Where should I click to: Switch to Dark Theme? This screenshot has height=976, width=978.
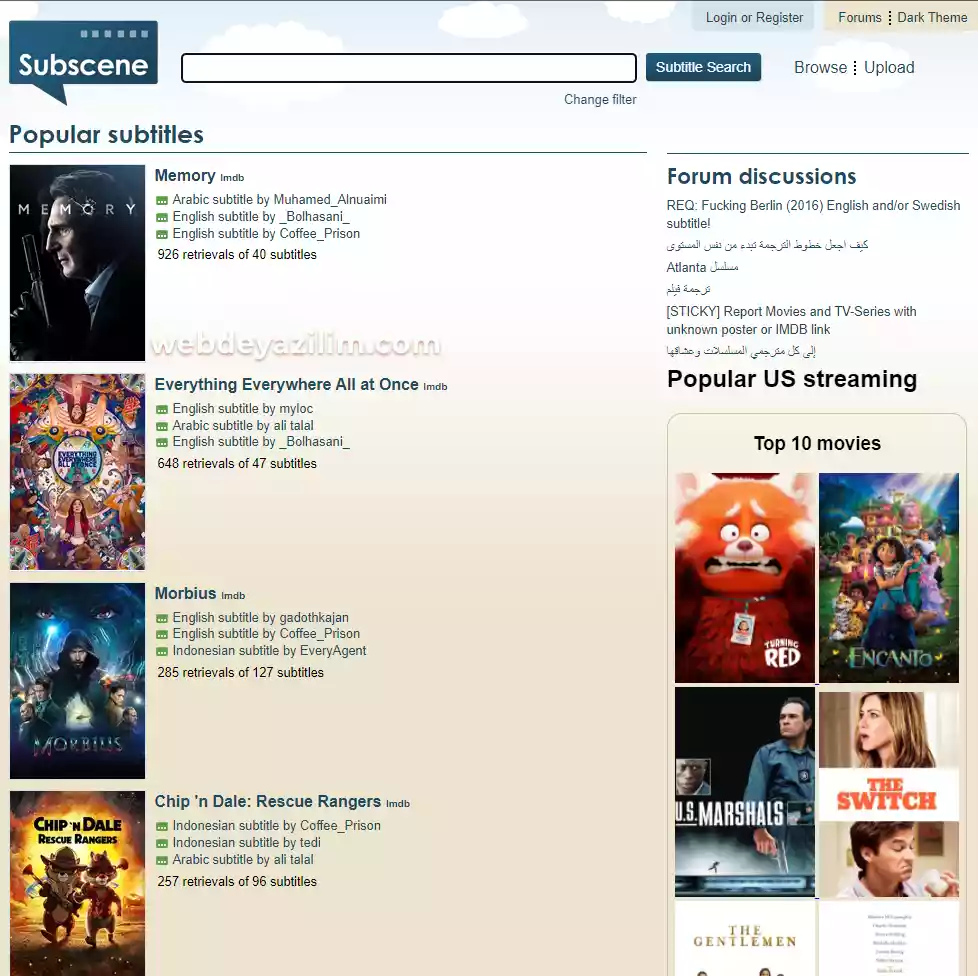coord(932,17)
